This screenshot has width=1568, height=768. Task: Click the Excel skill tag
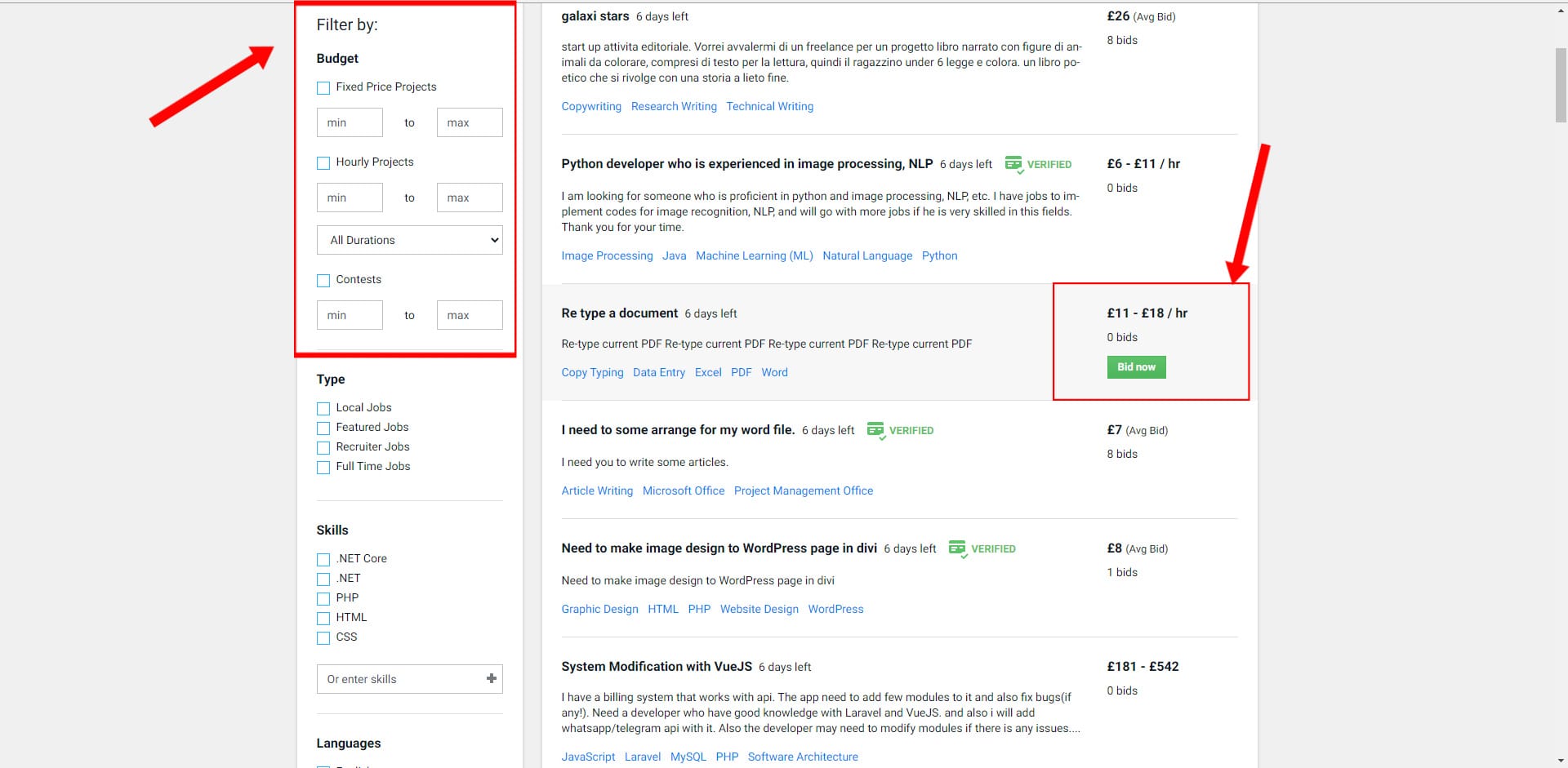tap(708, 372)
